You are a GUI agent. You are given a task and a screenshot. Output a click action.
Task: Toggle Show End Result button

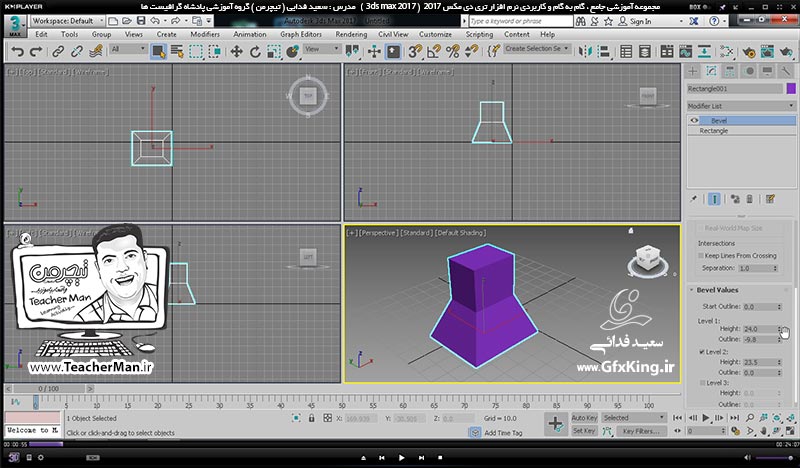pos(714,199)
